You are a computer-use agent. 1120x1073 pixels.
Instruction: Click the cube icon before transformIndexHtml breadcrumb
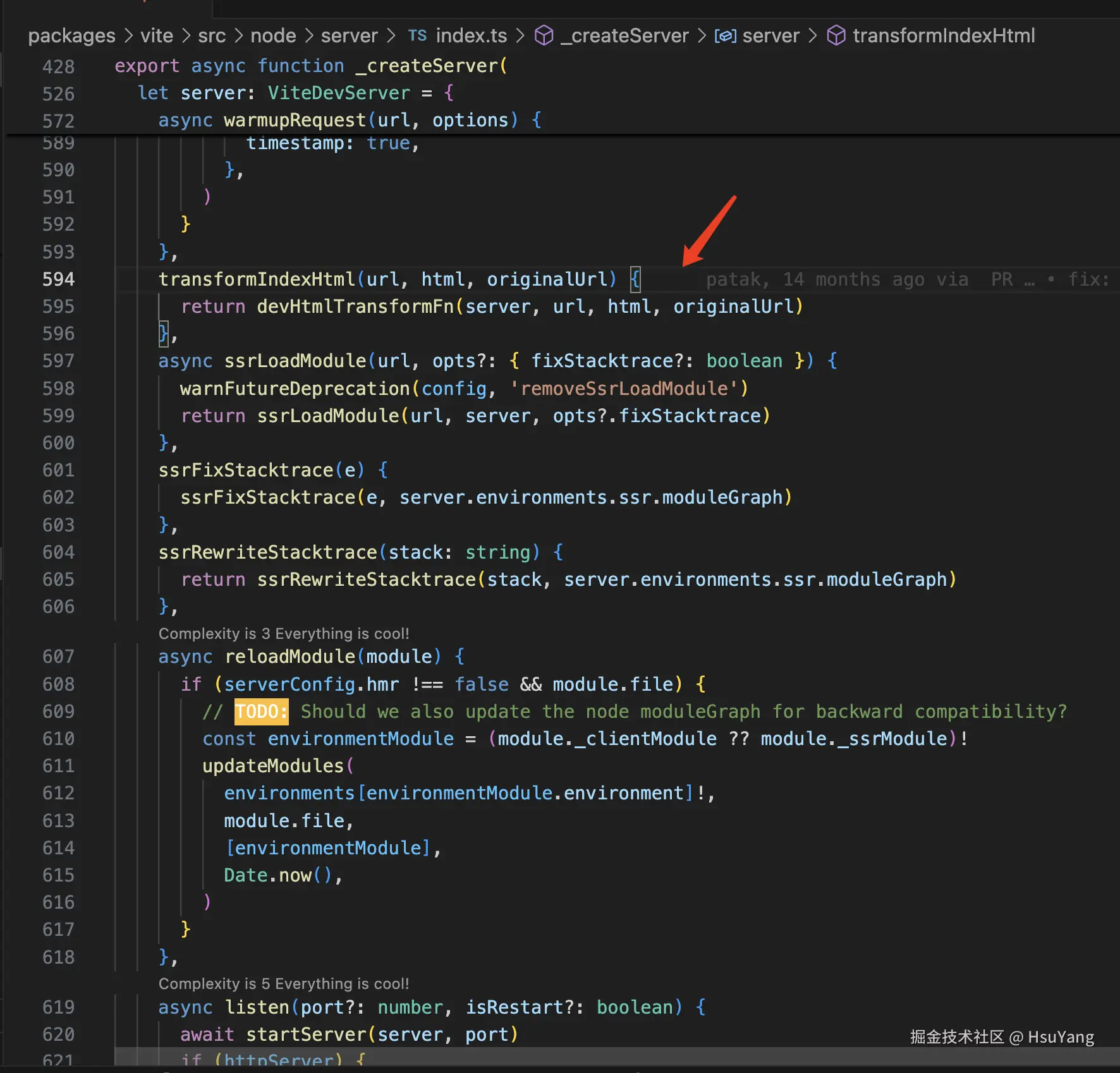pos(836,35)
